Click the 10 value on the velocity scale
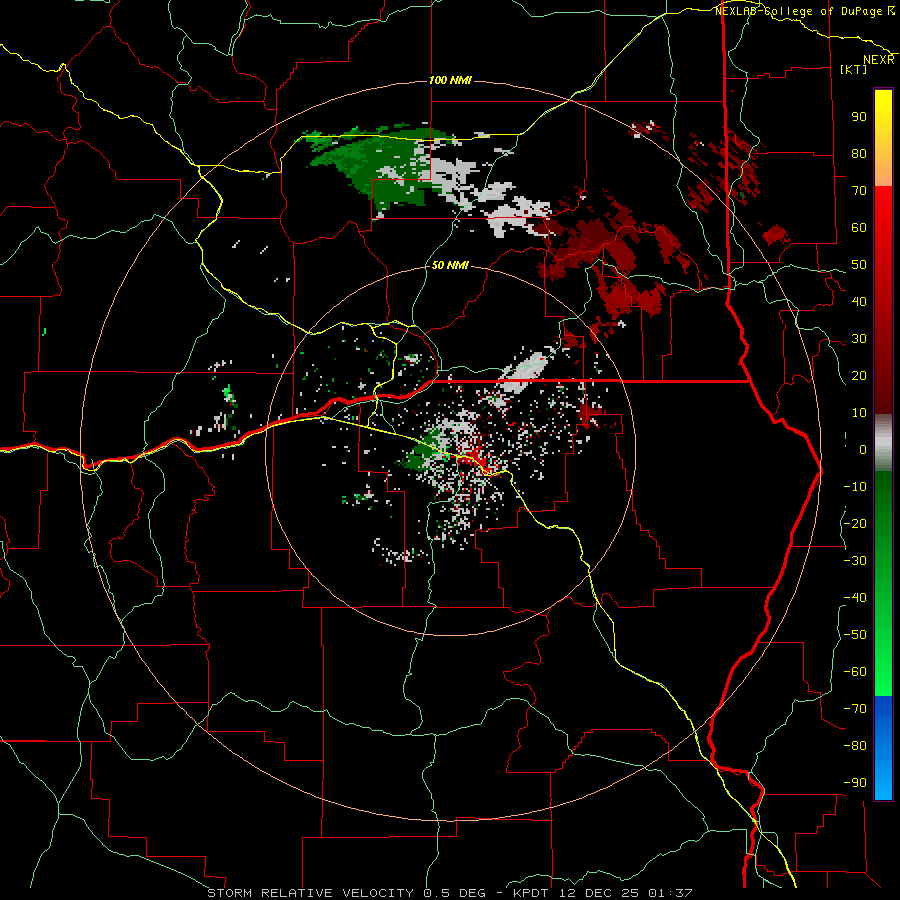Image resolution: width=900 pixels, height=900 pixels. 859,413
